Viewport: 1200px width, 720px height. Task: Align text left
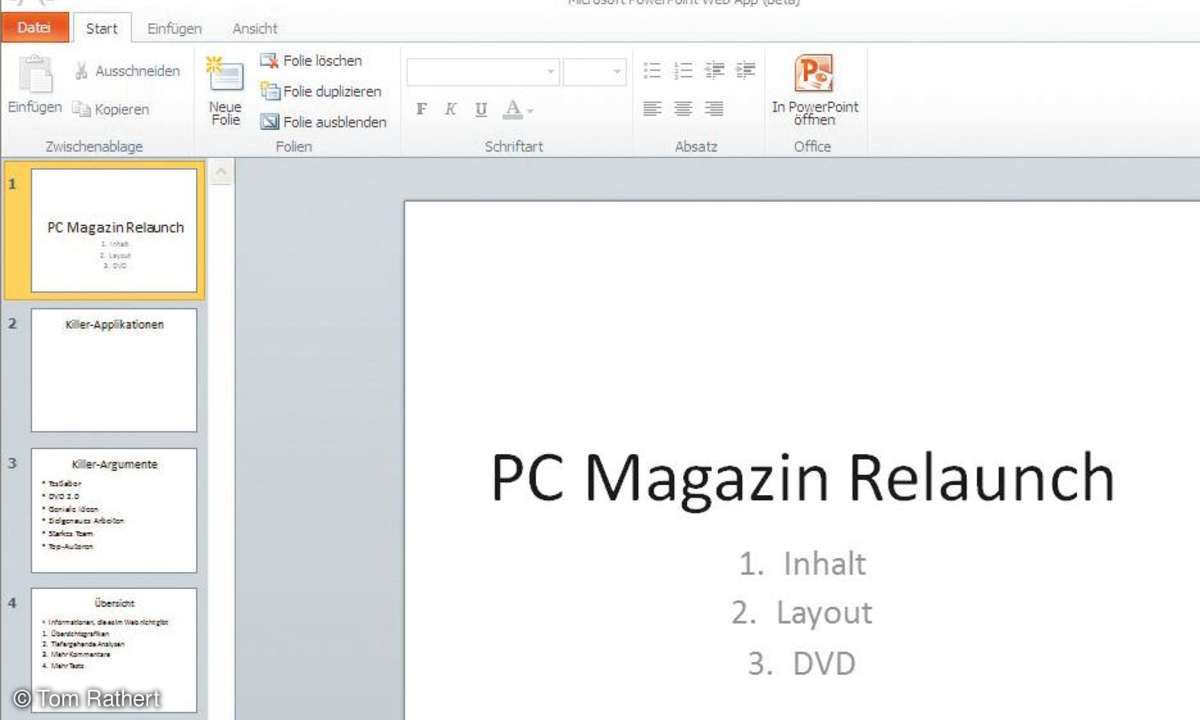click(x=652, y=109)
